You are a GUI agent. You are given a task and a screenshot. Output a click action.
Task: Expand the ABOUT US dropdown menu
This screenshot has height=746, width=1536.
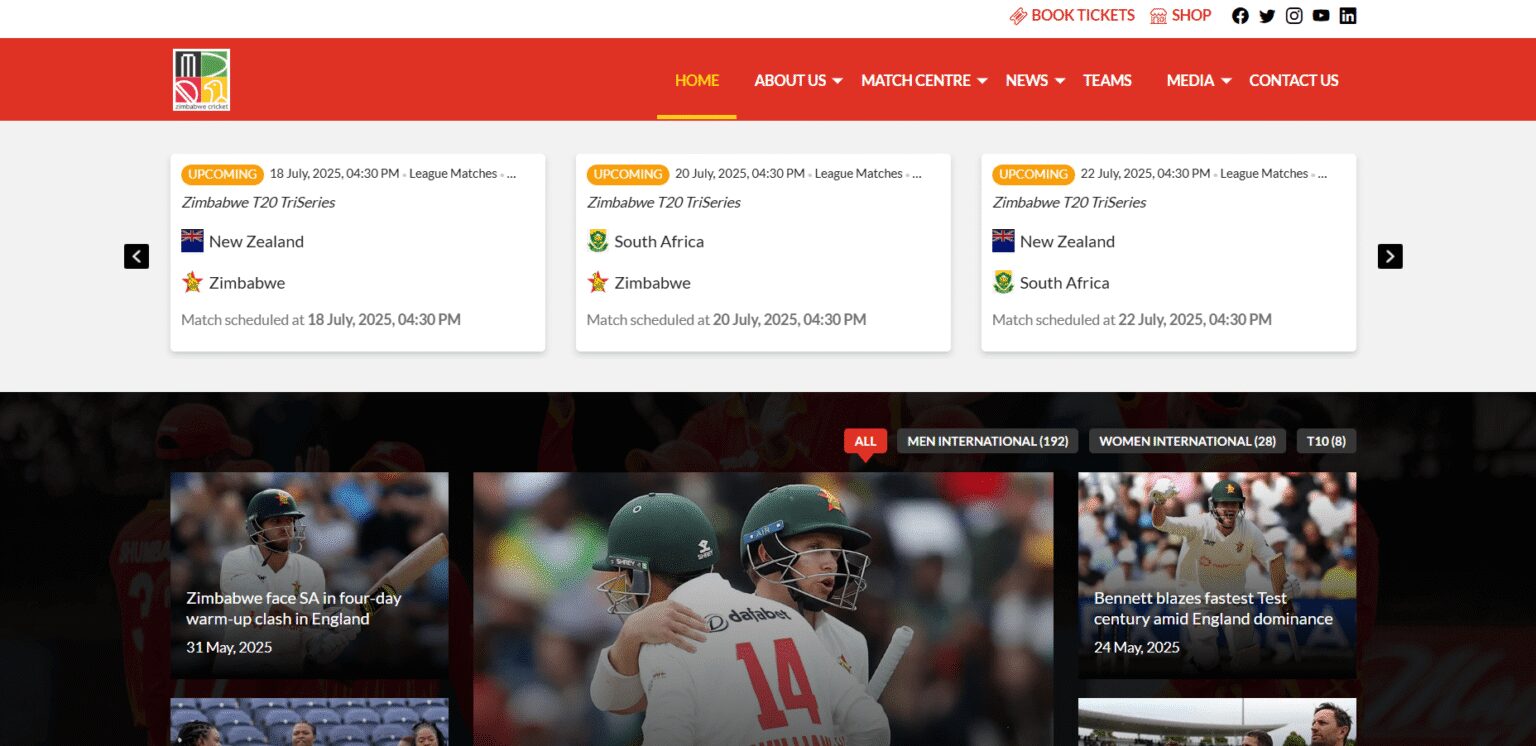pyautogui.click(x=838, y=81)
